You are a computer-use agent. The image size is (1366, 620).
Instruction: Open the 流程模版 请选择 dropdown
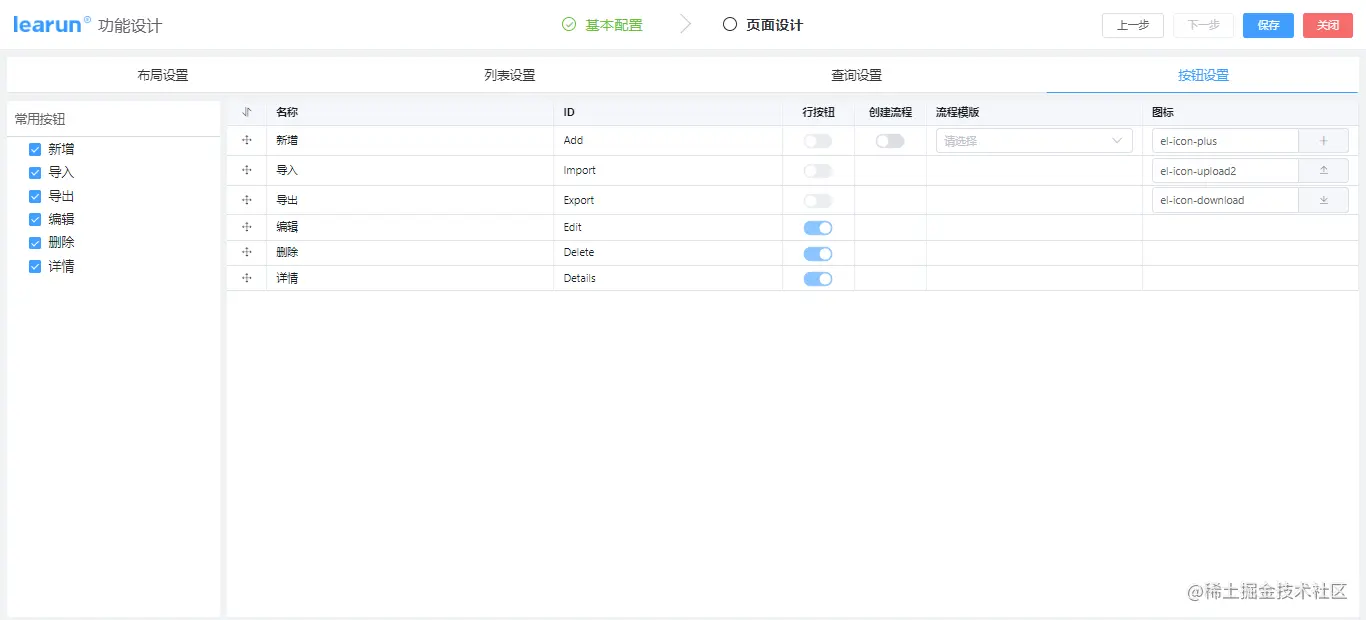(1034, 141)
